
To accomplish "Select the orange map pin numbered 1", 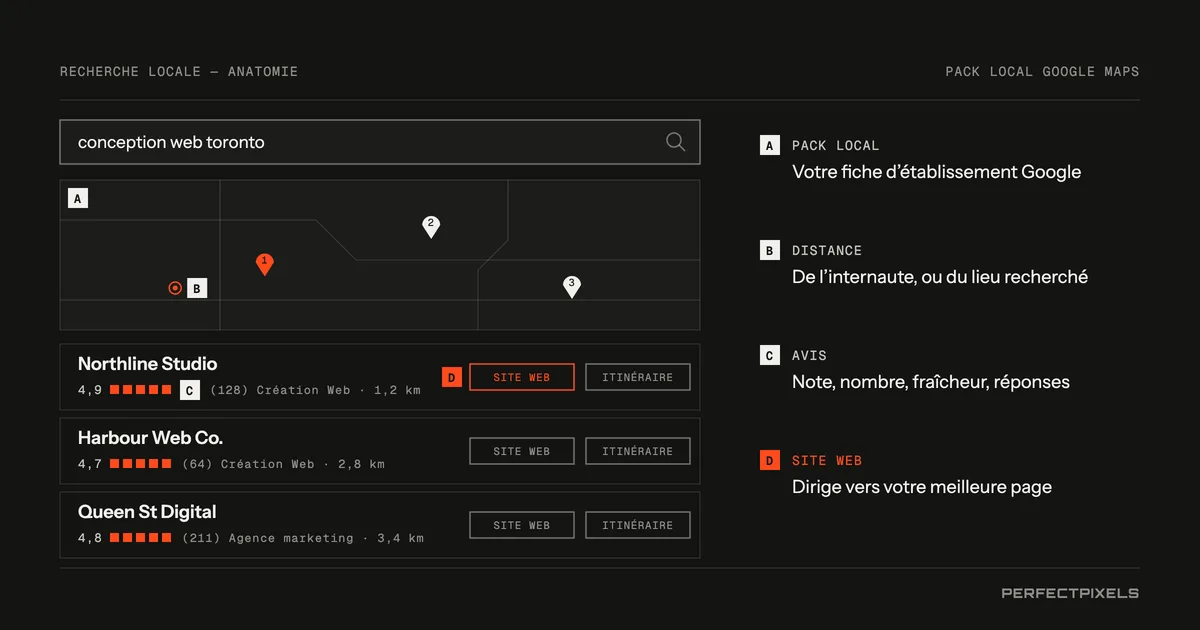I will [265, 264].
